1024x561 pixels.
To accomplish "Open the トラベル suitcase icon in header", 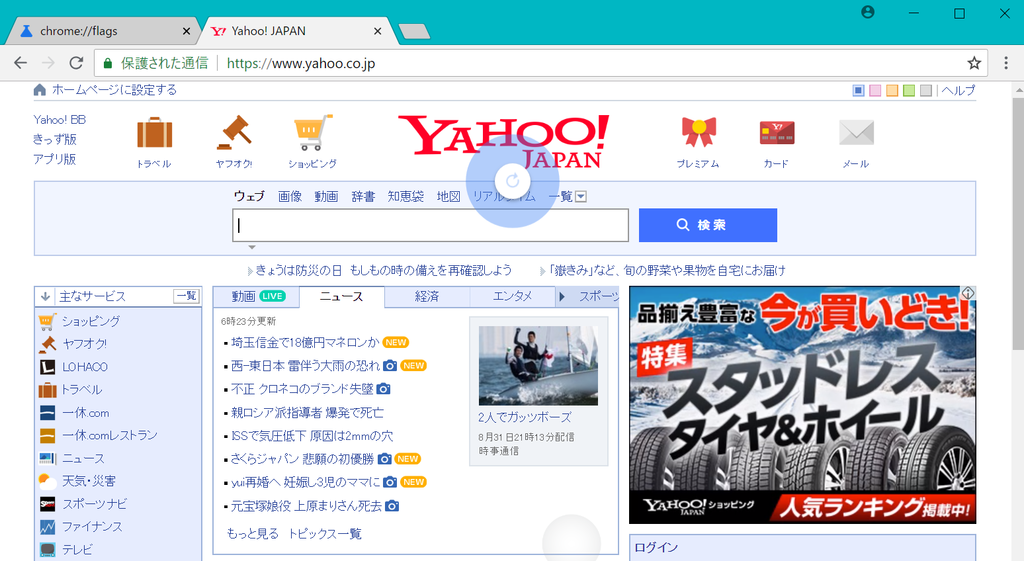I will click(x=154, y=133).
